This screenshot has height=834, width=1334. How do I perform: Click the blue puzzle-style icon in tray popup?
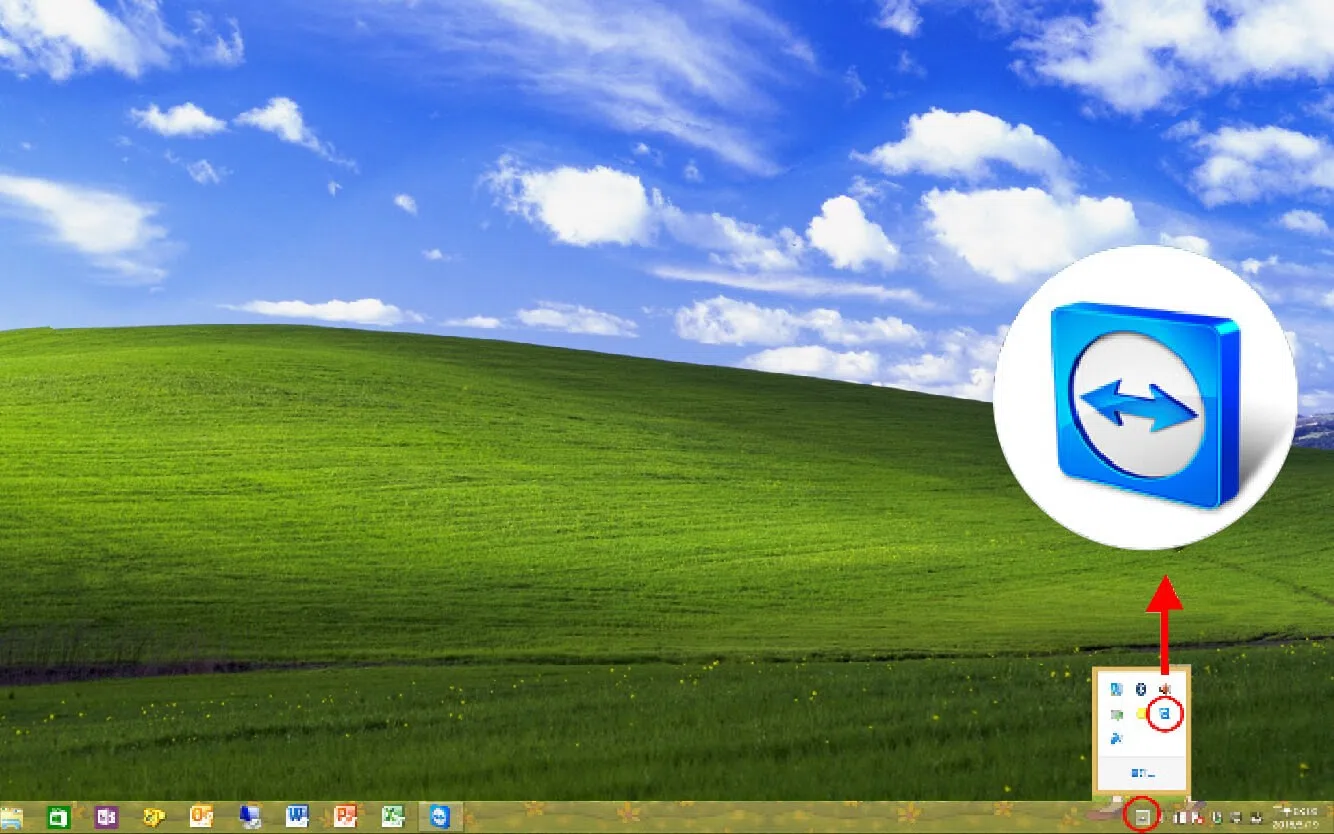1118,739
